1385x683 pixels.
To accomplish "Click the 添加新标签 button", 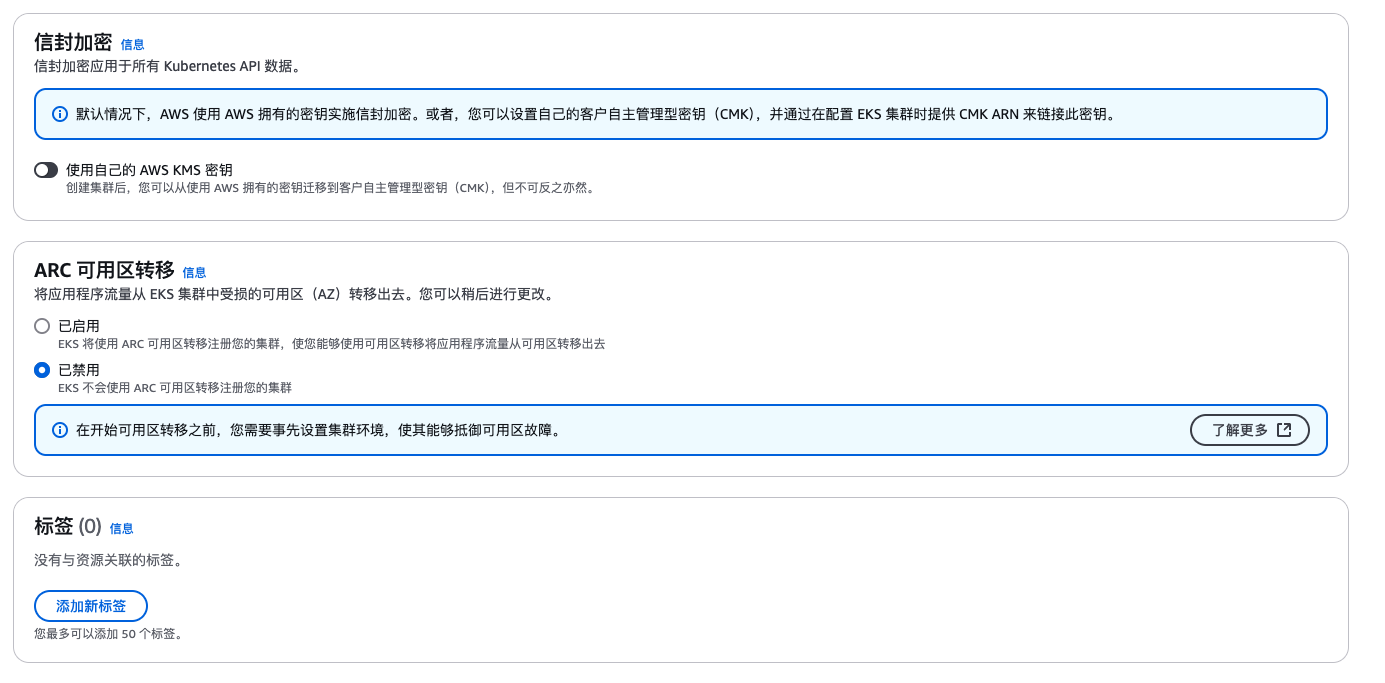I will [91, 606].
